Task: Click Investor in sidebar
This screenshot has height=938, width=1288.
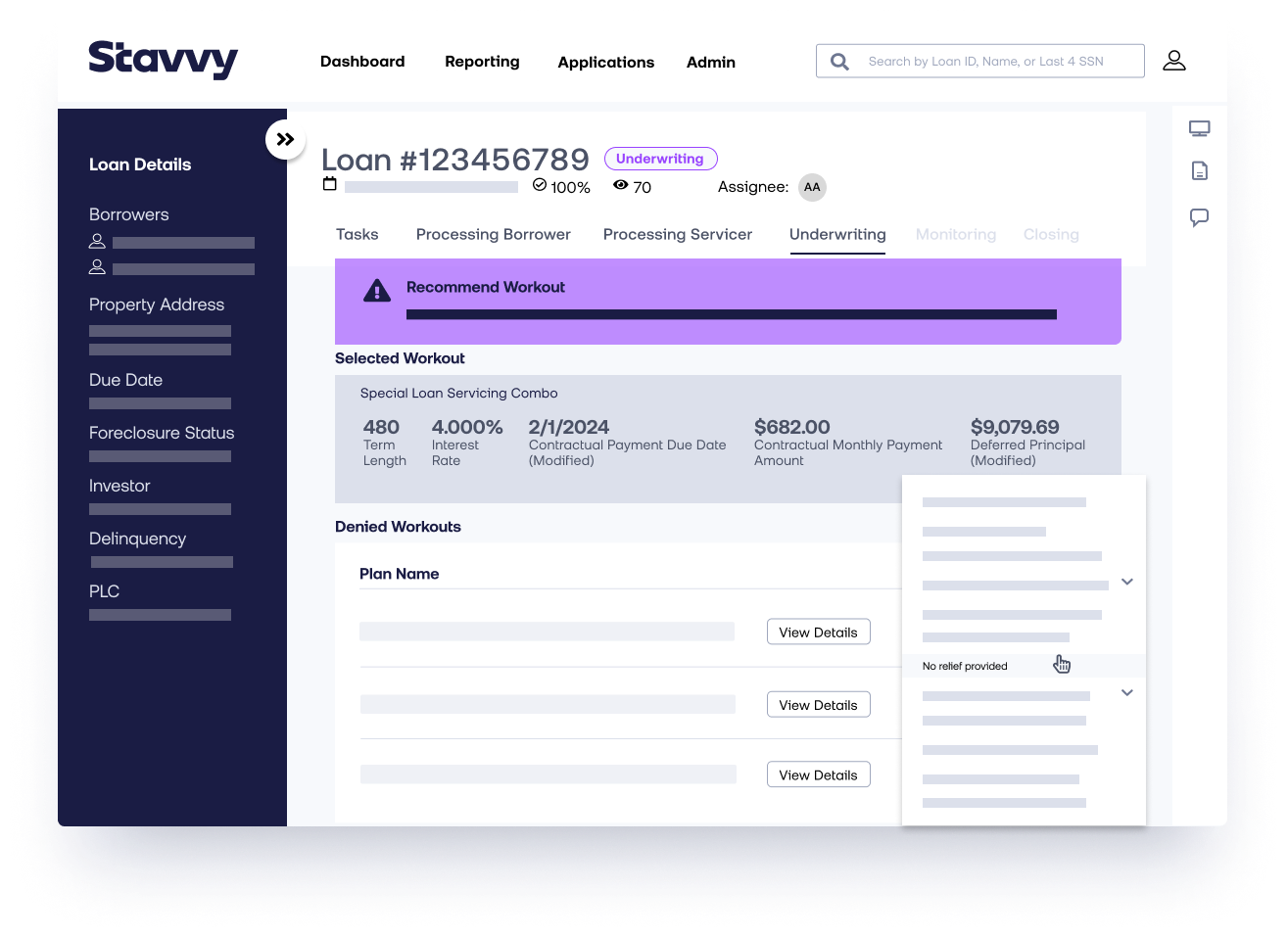Action: pyautogui.click(x=119, y=486)
